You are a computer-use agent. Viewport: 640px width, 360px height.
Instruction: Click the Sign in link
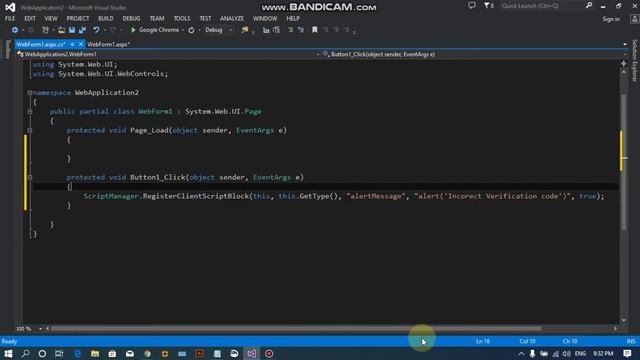pyautogui.click(x=611, y=19)
